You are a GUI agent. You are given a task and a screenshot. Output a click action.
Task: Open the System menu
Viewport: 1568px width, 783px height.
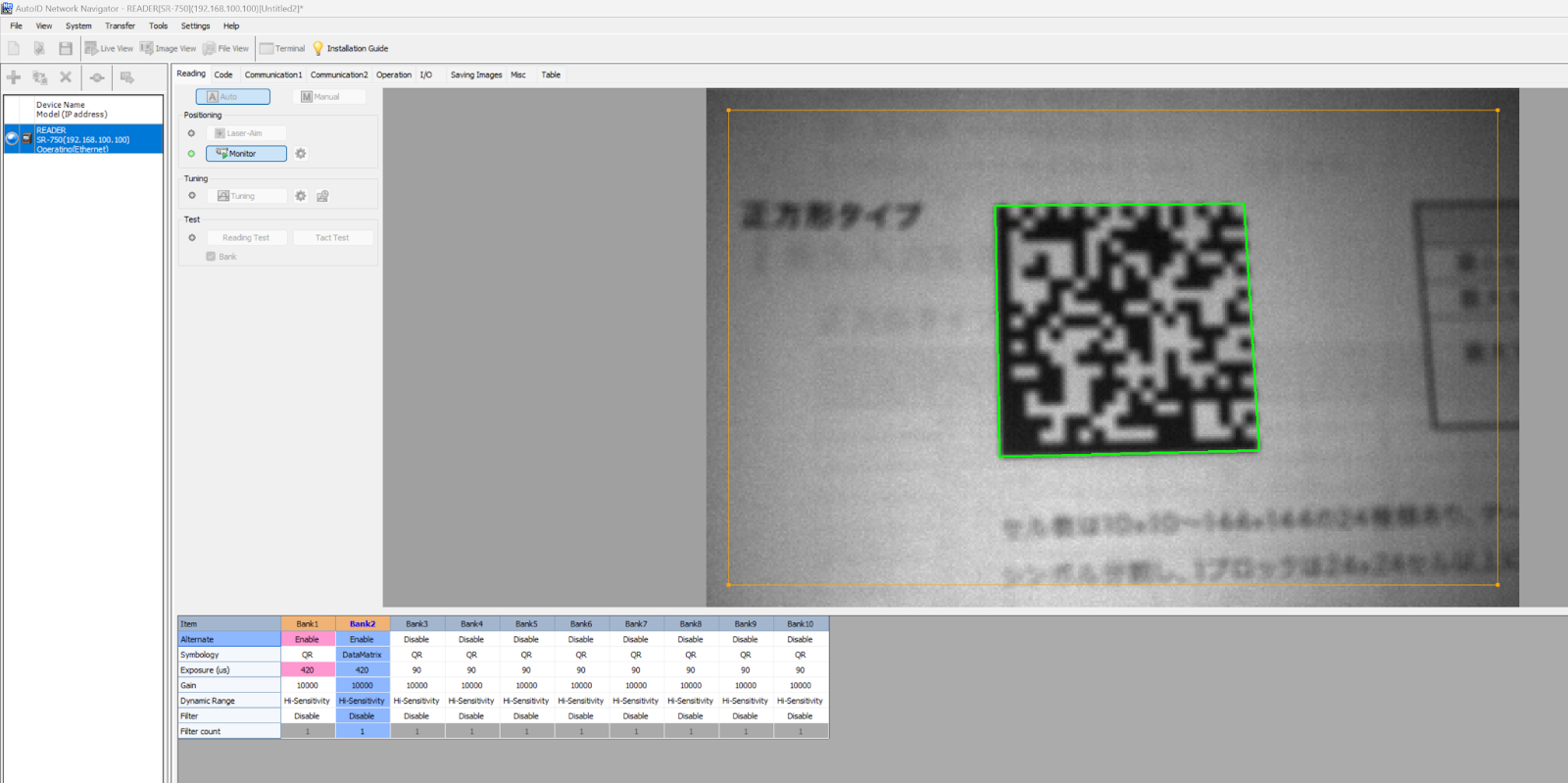click(x=78, y=26)
